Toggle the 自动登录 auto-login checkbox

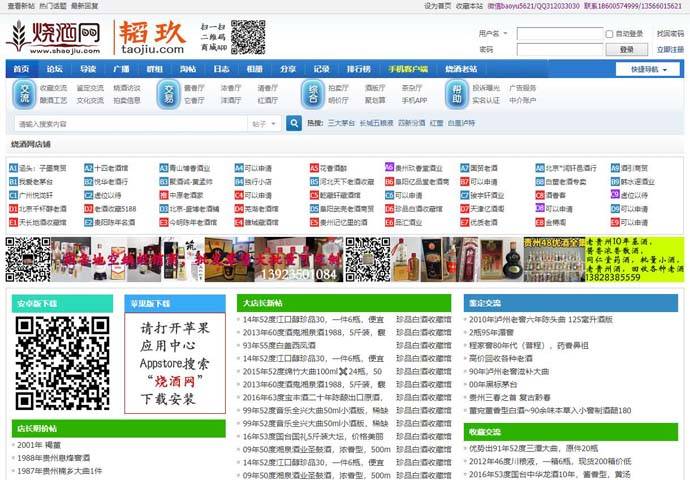609,34
